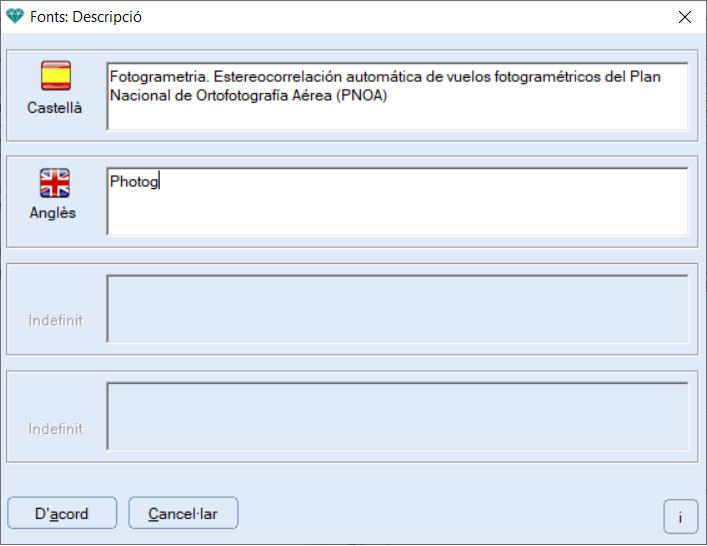Screen dimensions: 707x546
Task: Click the diamond app icon in title bar
Action: pos(15,17)
